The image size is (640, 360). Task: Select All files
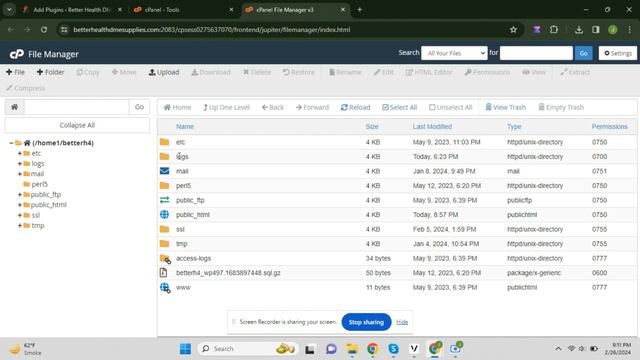400,107
